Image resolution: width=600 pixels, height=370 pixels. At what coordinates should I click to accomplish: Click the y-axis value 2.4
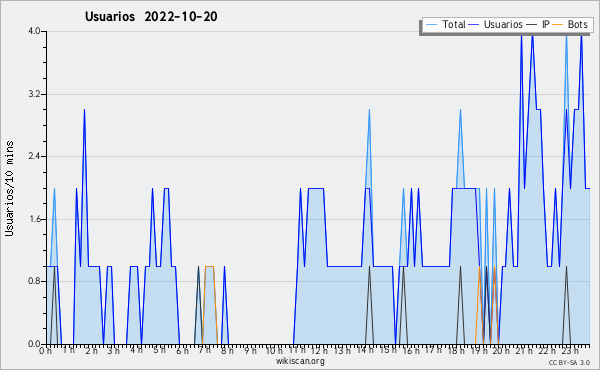[x=34, y=156]
